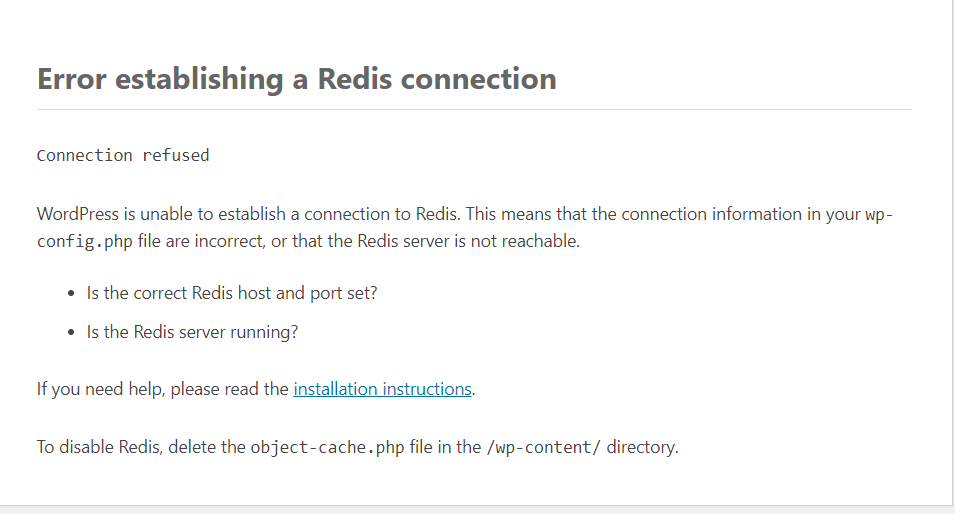Viewport: 955px width, 514px height.
Task: Click the word "Error" in the heading
Action: point(72,79)
